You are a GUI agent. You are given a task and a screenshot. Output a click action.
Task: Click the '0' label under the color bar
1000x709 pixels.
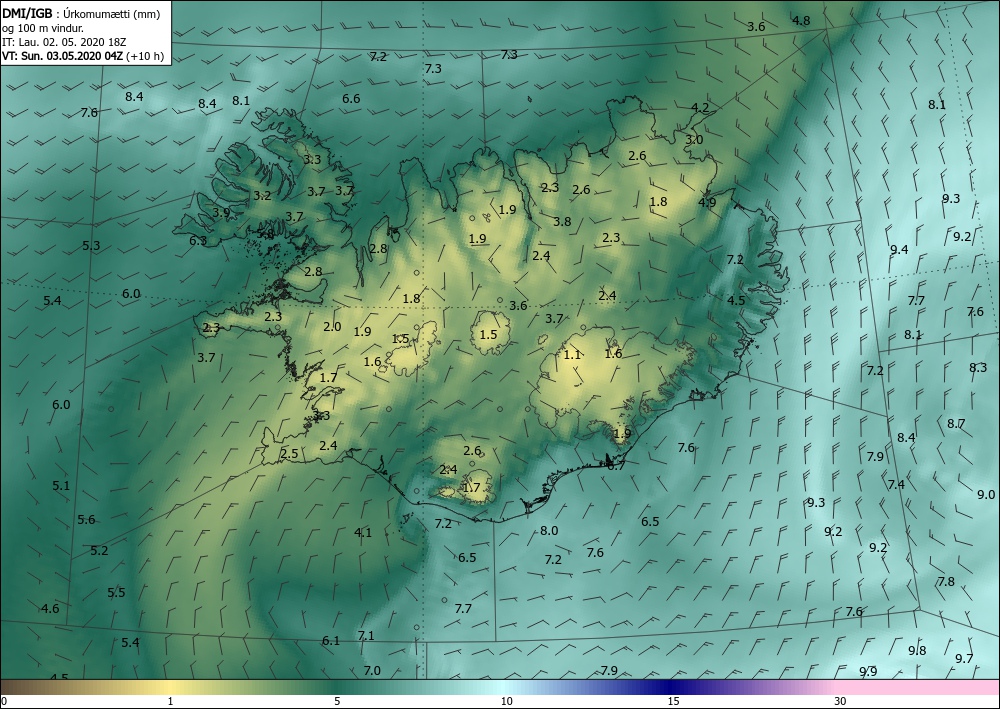[4, 702]
